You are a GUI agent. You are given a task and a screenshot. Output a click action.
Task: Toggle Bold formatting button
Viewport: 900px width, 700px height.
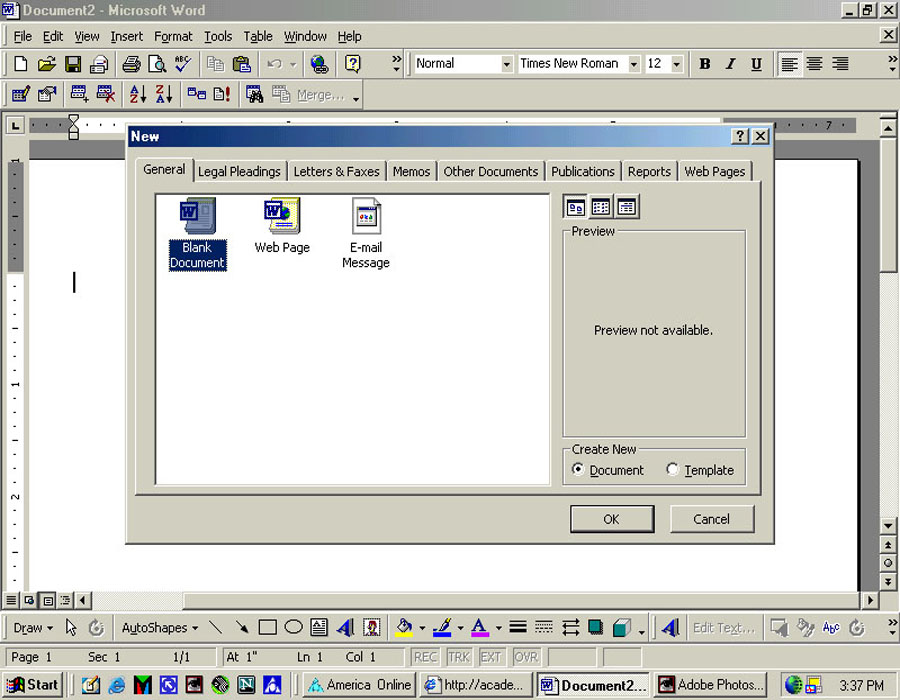704,64
